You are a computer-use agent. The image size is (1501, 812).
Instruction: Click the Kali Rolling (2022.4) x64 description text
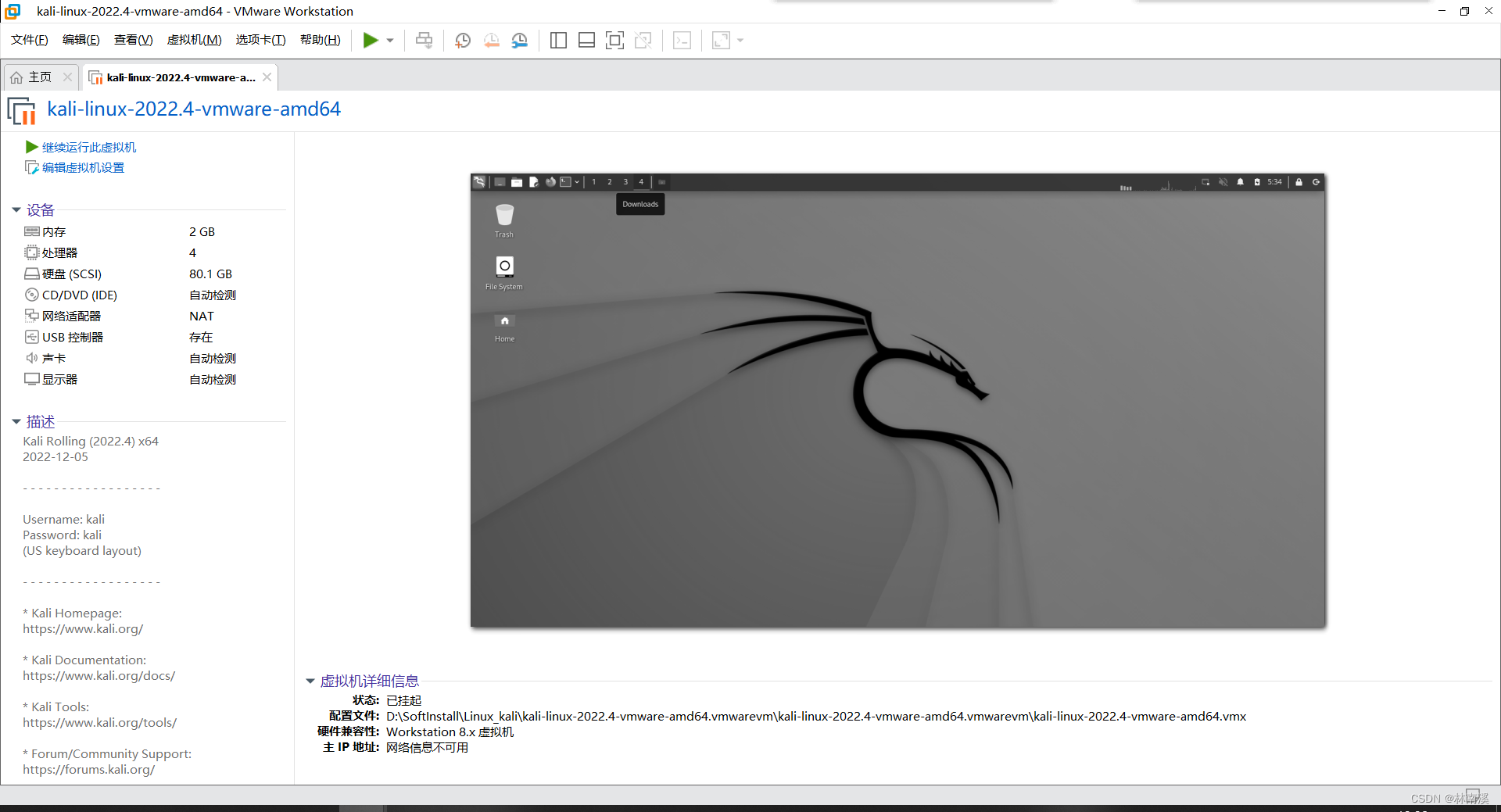coord(91,441)
